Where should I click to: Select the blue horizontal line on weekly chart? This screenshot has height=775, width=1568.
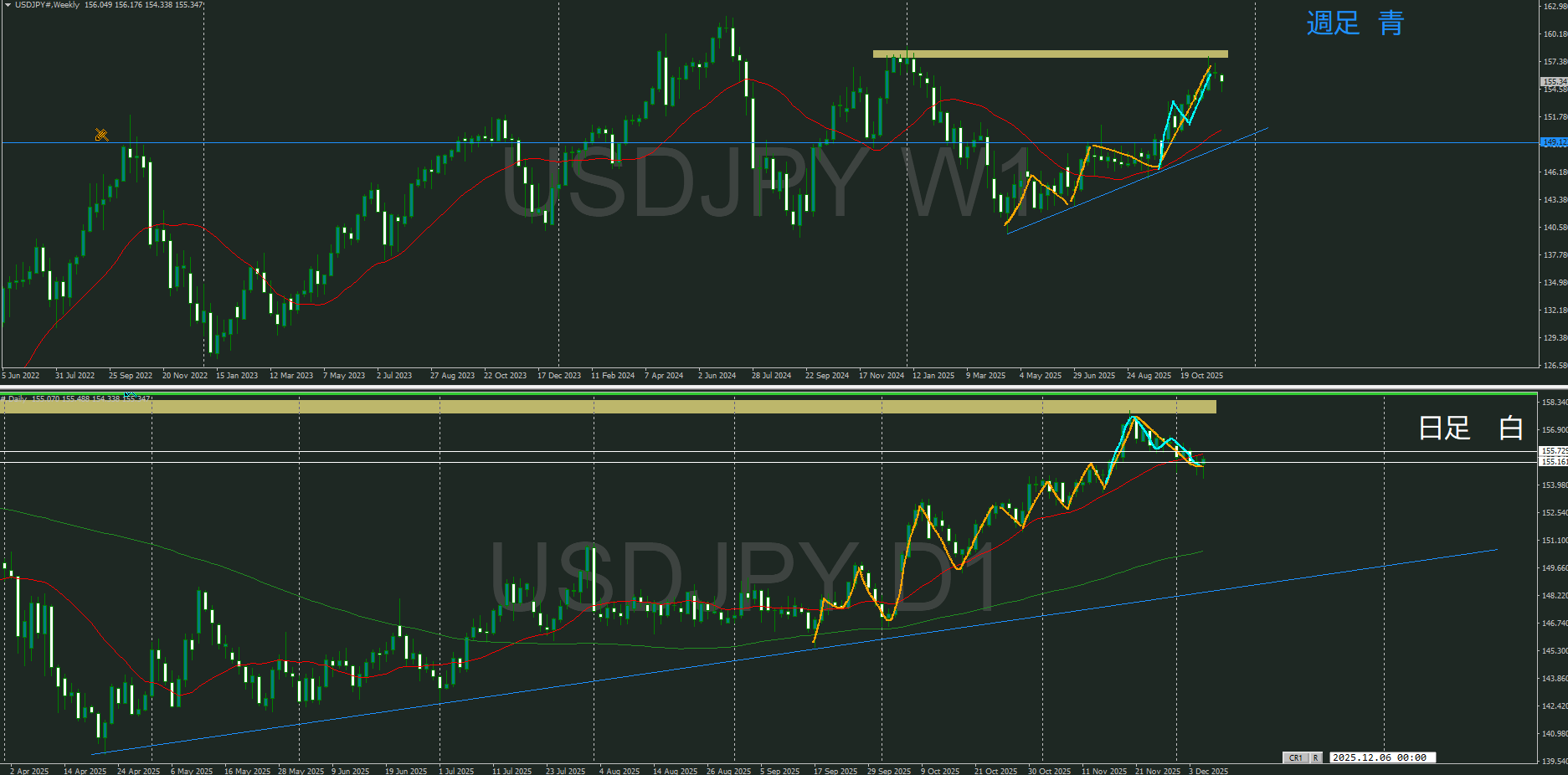tap(335, 143)
